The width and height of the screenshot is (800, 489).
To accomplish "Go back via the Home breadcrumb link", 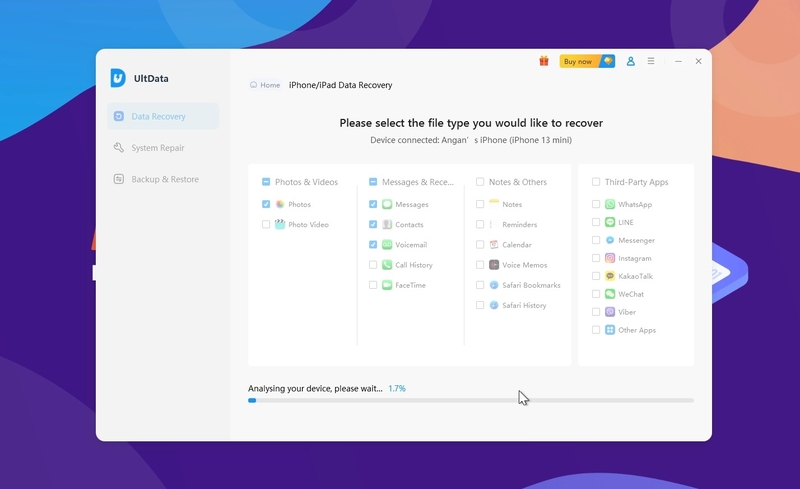I will pyautogui.click(x=265, y=85).
